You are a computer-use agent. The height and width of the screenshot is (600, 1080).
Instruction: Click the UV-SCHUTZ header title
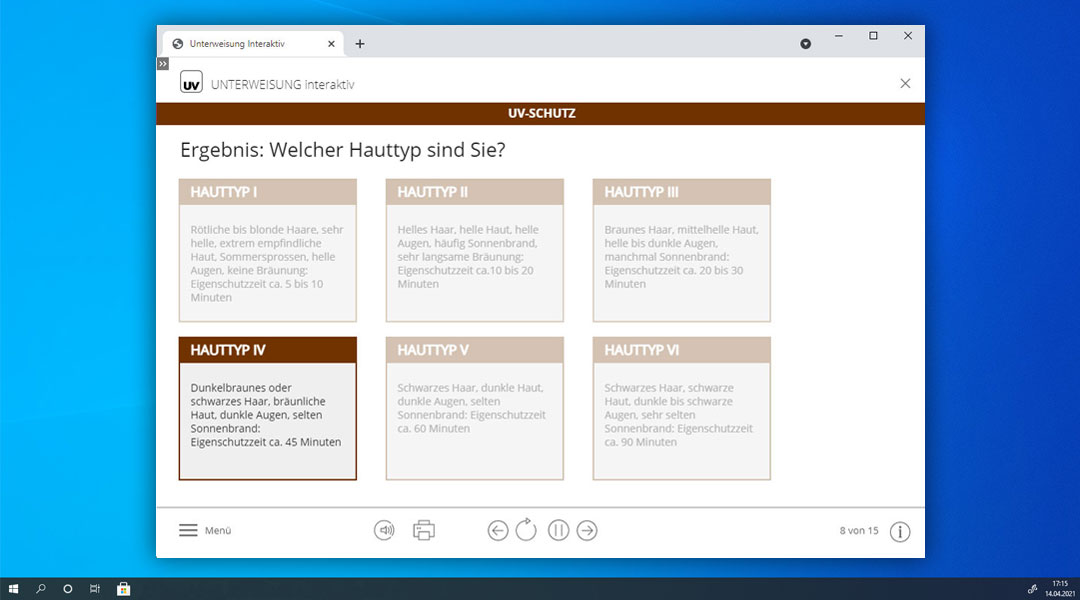(541, 114)
